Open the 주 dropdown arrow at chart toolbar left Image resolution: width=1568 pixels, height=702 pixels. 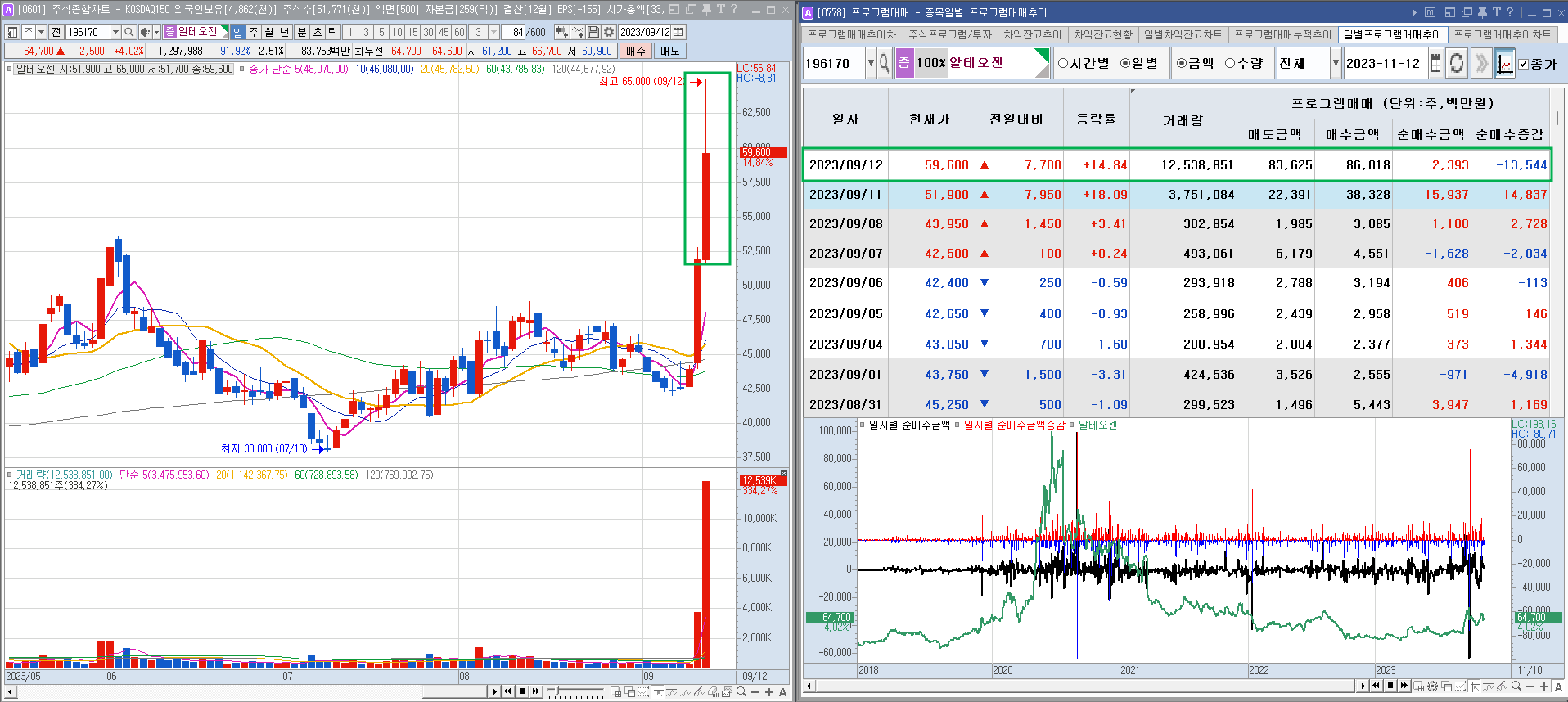click(x=41, y=32)
